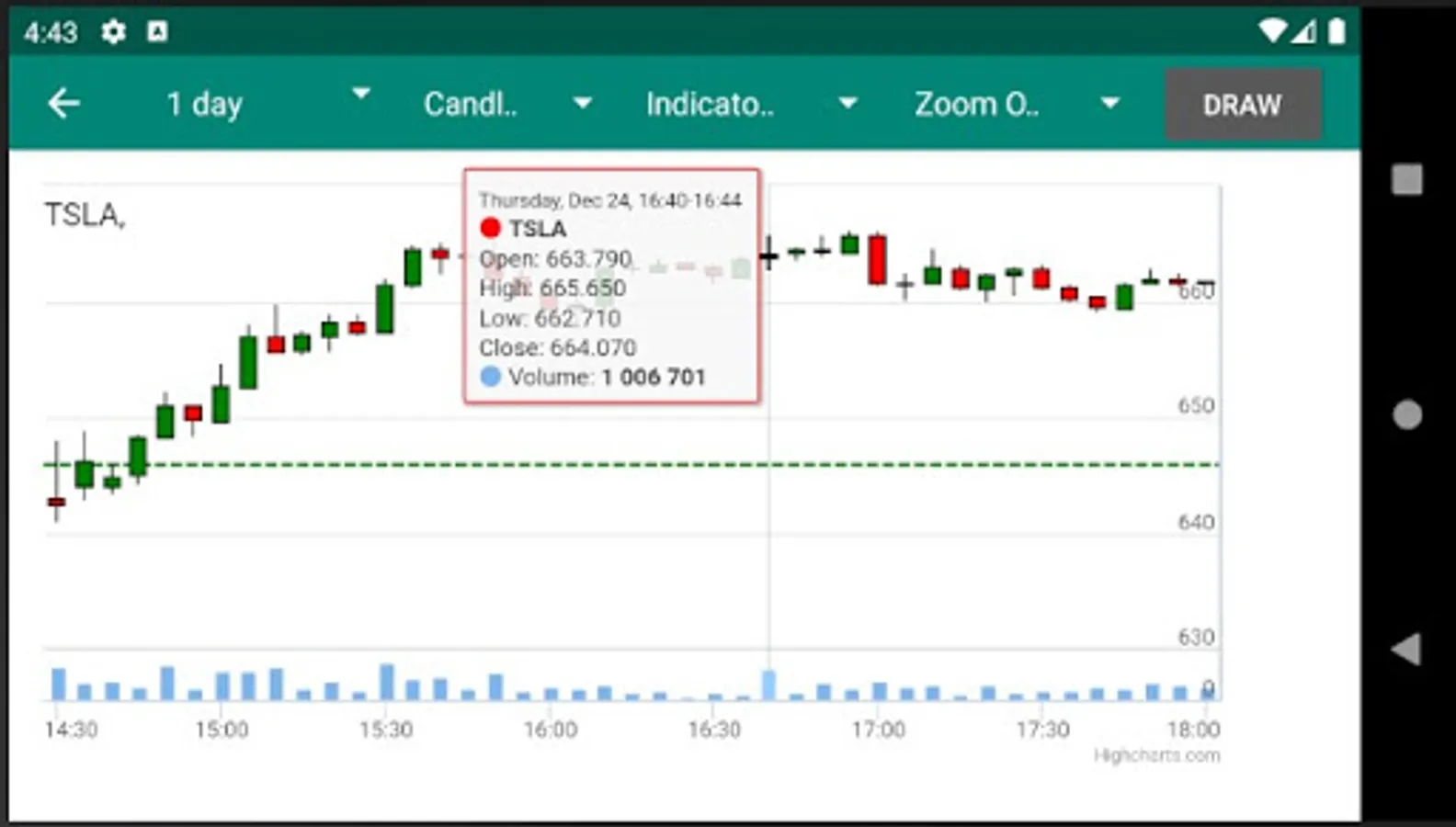Click the keyboard 'A' status bar icon
Viewport: 1456px width, 827px height.
tap(158, 32)
